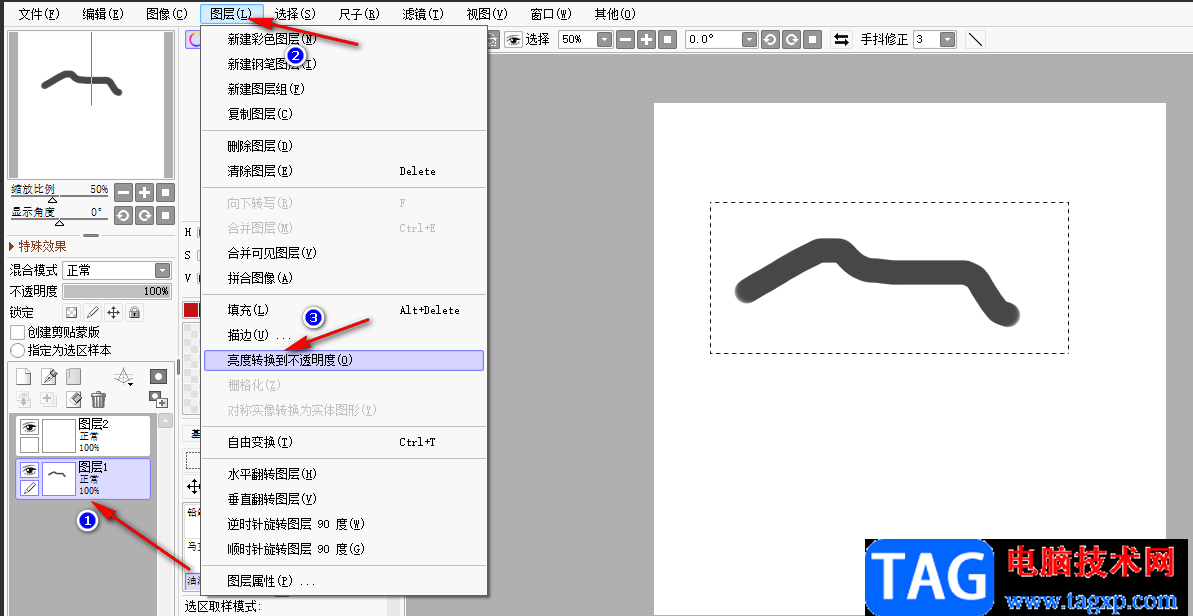Create a new layer folder icon

(74, 376)
